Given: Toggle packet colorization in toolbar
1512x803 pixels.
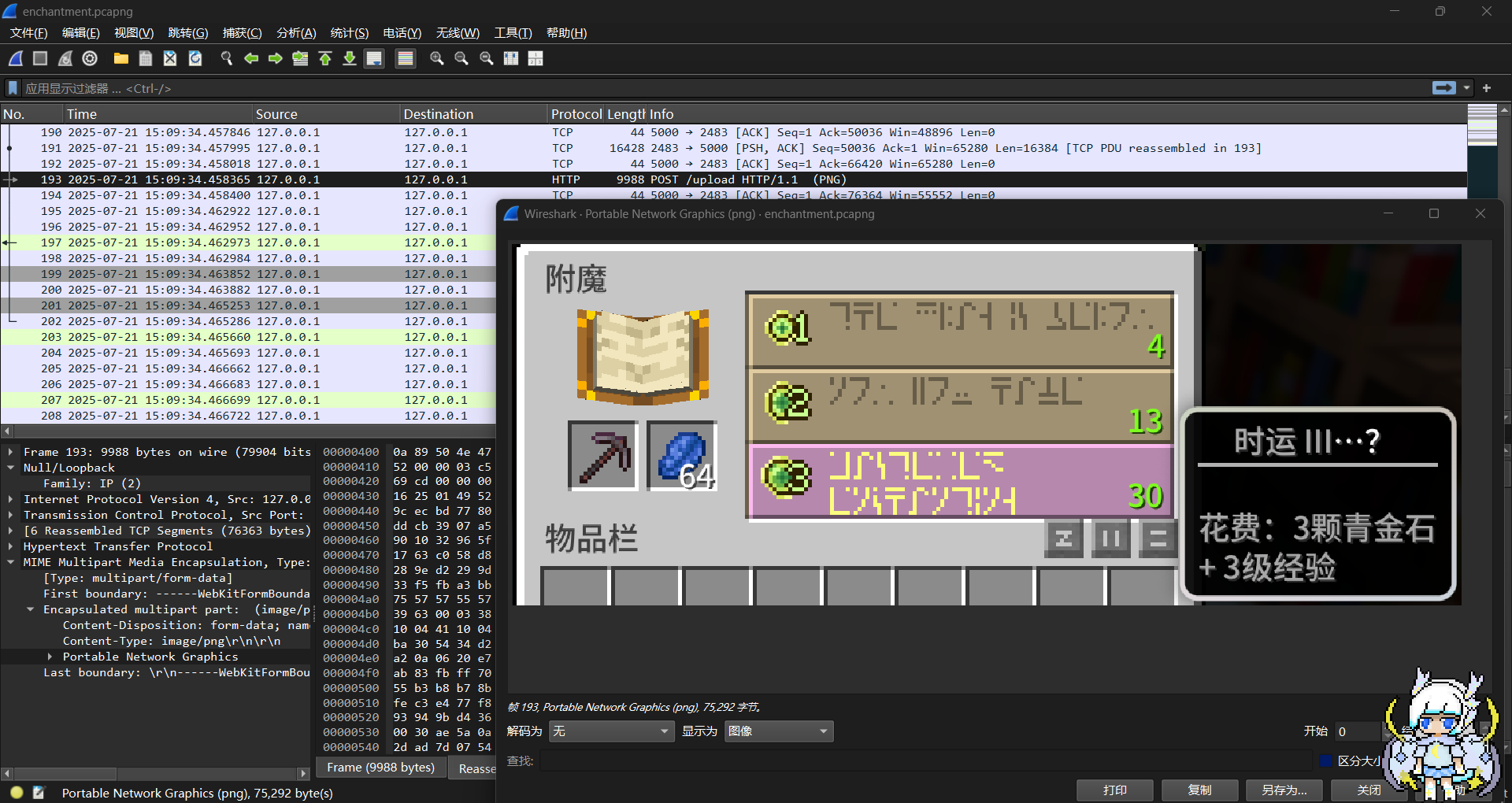Looking at the screenshot, I should point(406,58).
